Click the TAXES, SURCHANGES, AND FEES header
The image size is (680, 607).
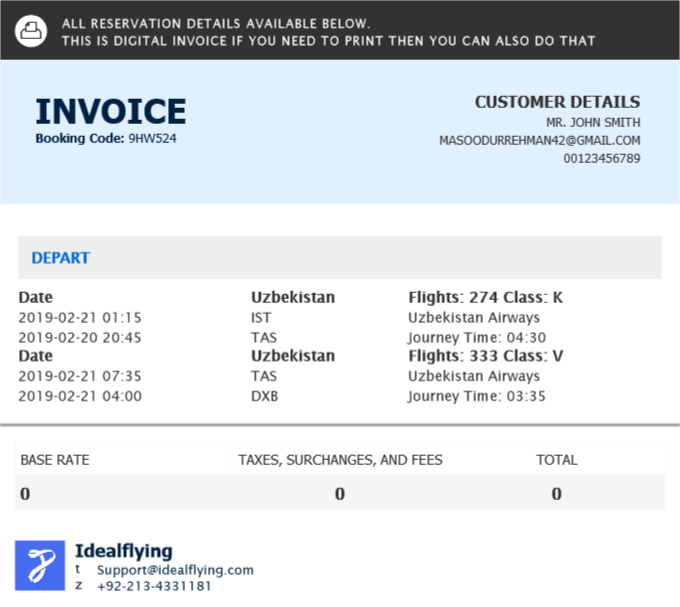340,460
